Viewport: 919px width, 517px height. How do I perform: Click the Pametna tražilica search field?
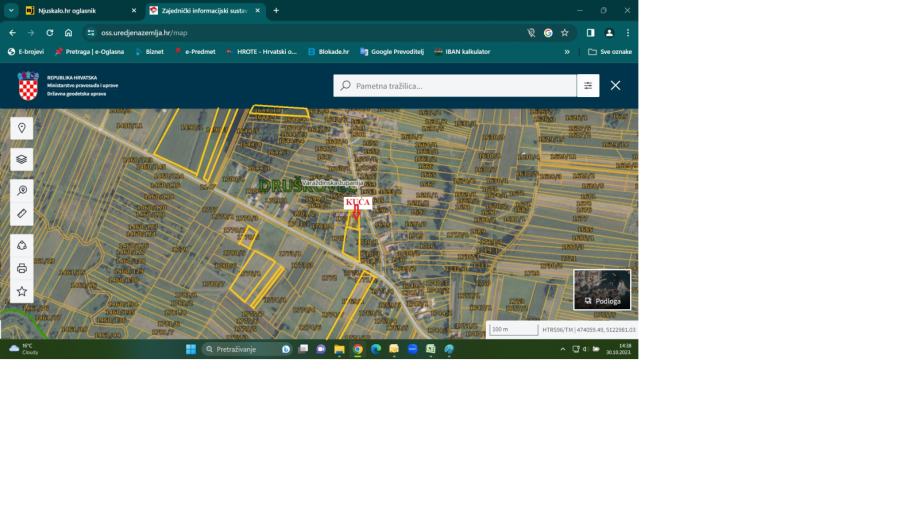tap(455, 86)
